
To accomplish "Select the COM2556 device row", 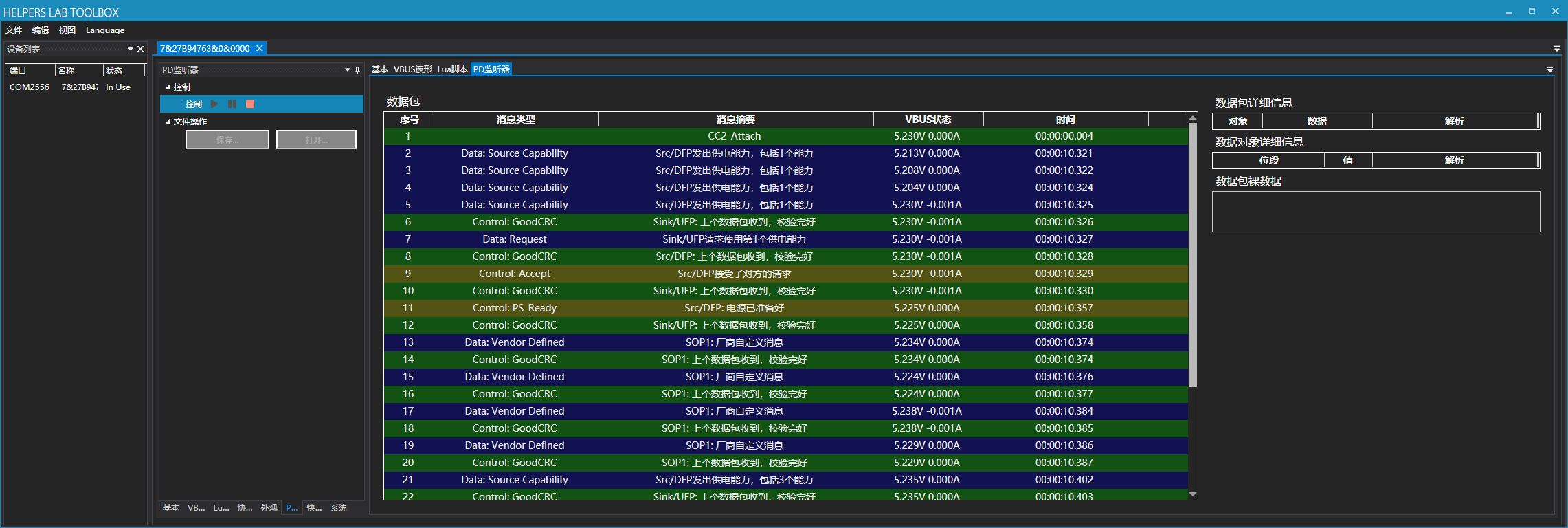I will coord(76,87).
